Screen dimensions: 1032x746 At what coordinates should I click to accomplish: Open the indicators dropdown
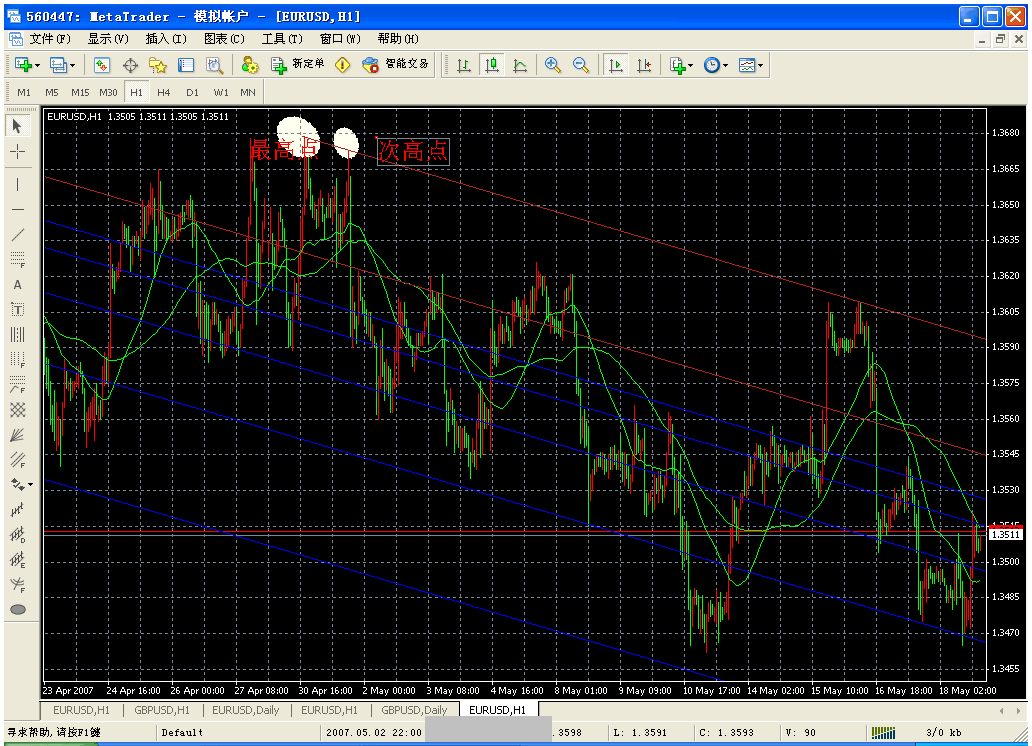pos(680,64)
